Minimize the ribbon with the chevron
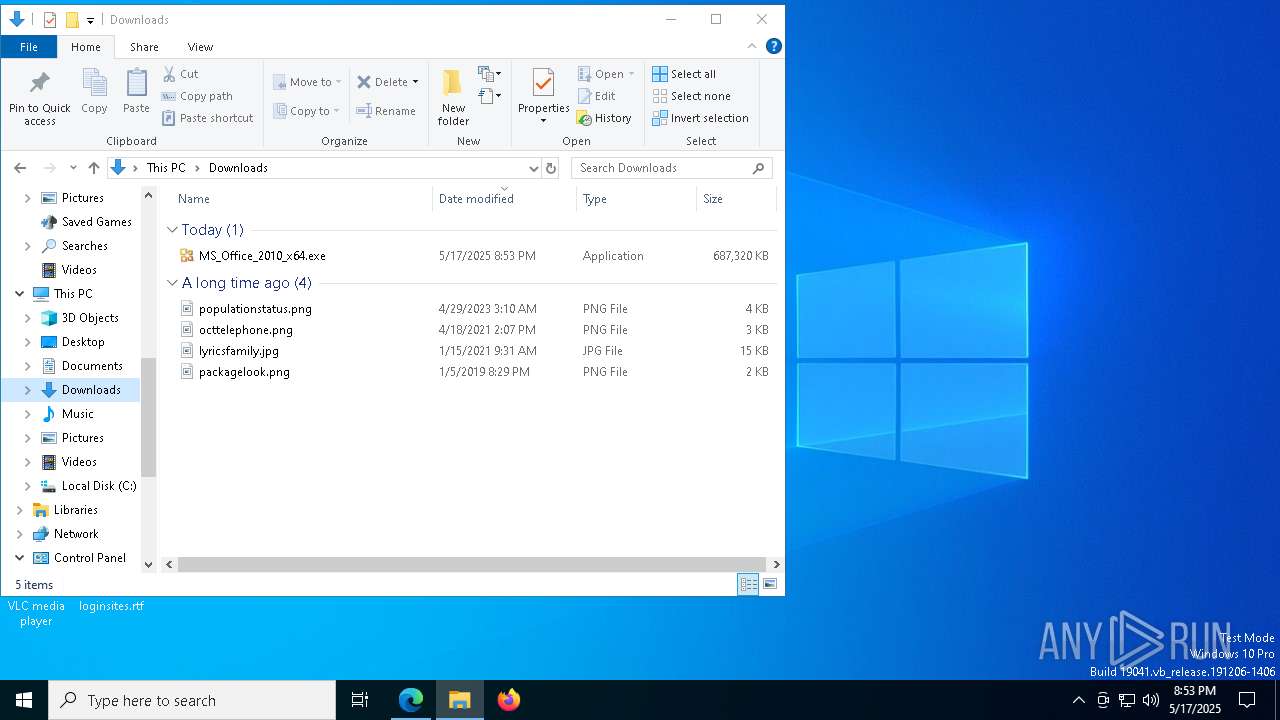The image size is (1280, 720). point(752,46)
